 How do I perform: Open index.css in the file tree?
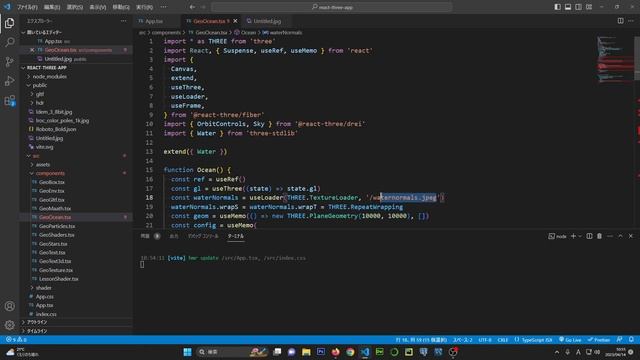tap(76, 314)
